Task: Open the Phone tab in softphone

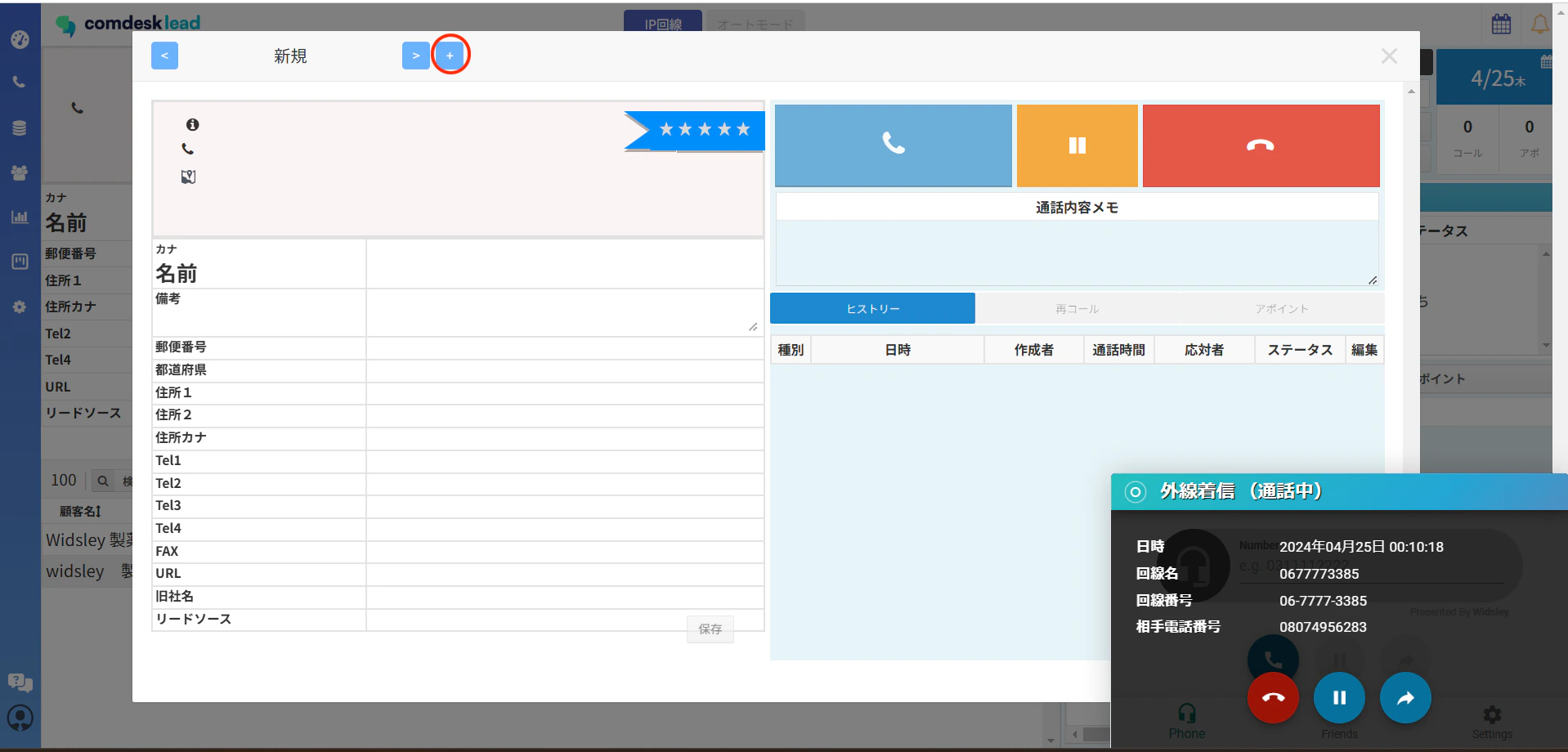Action: pyautogui.click(x=1187, y=722)
